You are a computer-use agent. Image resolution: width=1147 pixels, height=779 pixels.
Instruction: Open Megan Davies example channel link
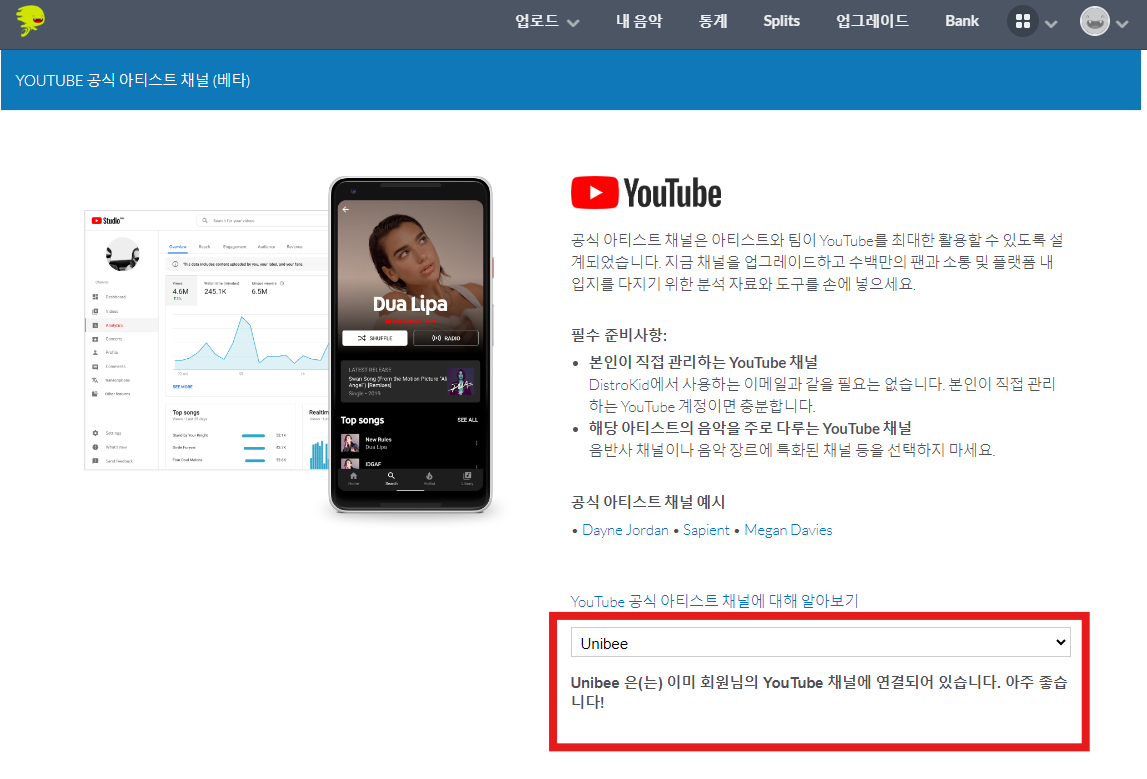click(x=788, y=530)
